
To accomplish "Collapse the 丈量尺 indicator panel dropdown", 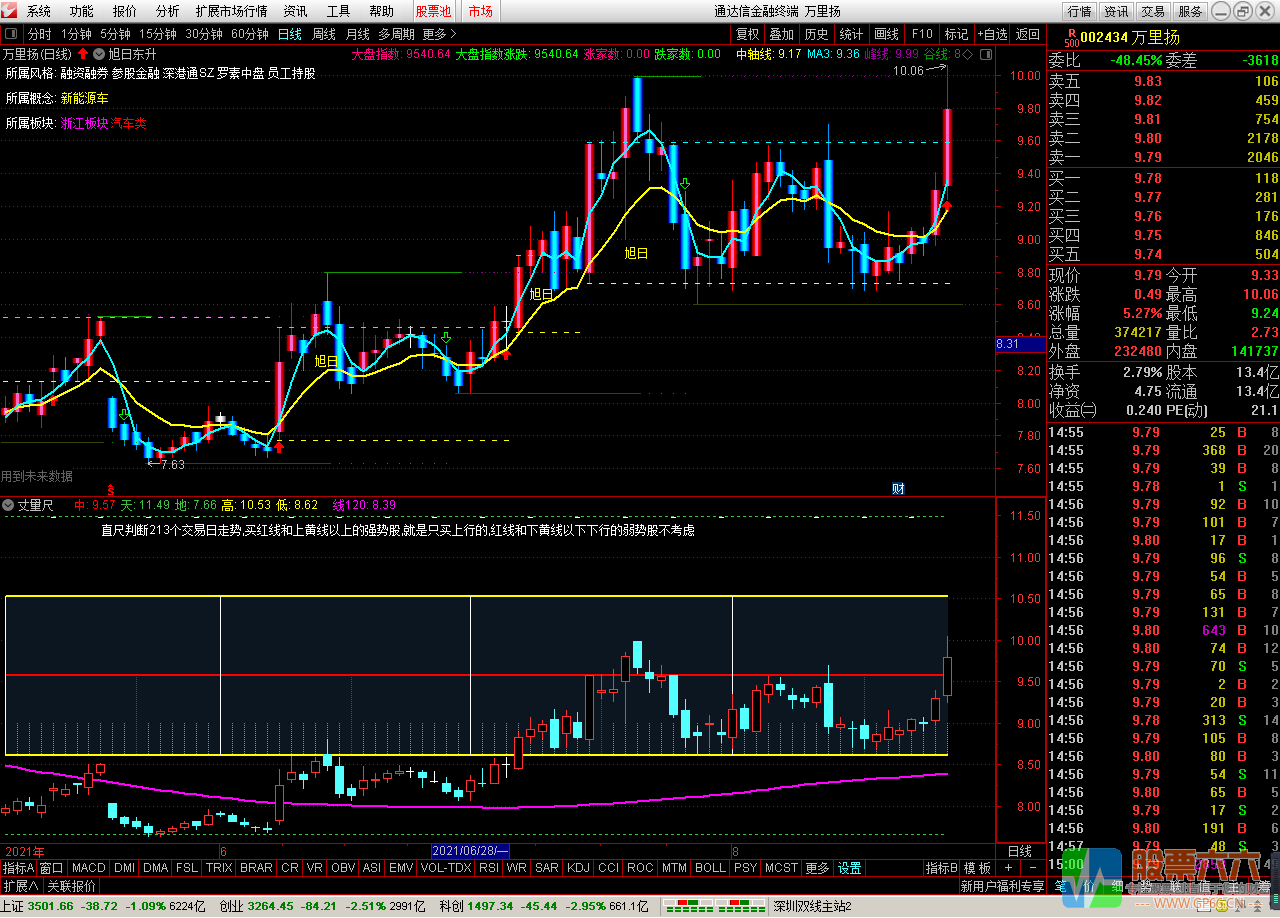I will [9, 505].
